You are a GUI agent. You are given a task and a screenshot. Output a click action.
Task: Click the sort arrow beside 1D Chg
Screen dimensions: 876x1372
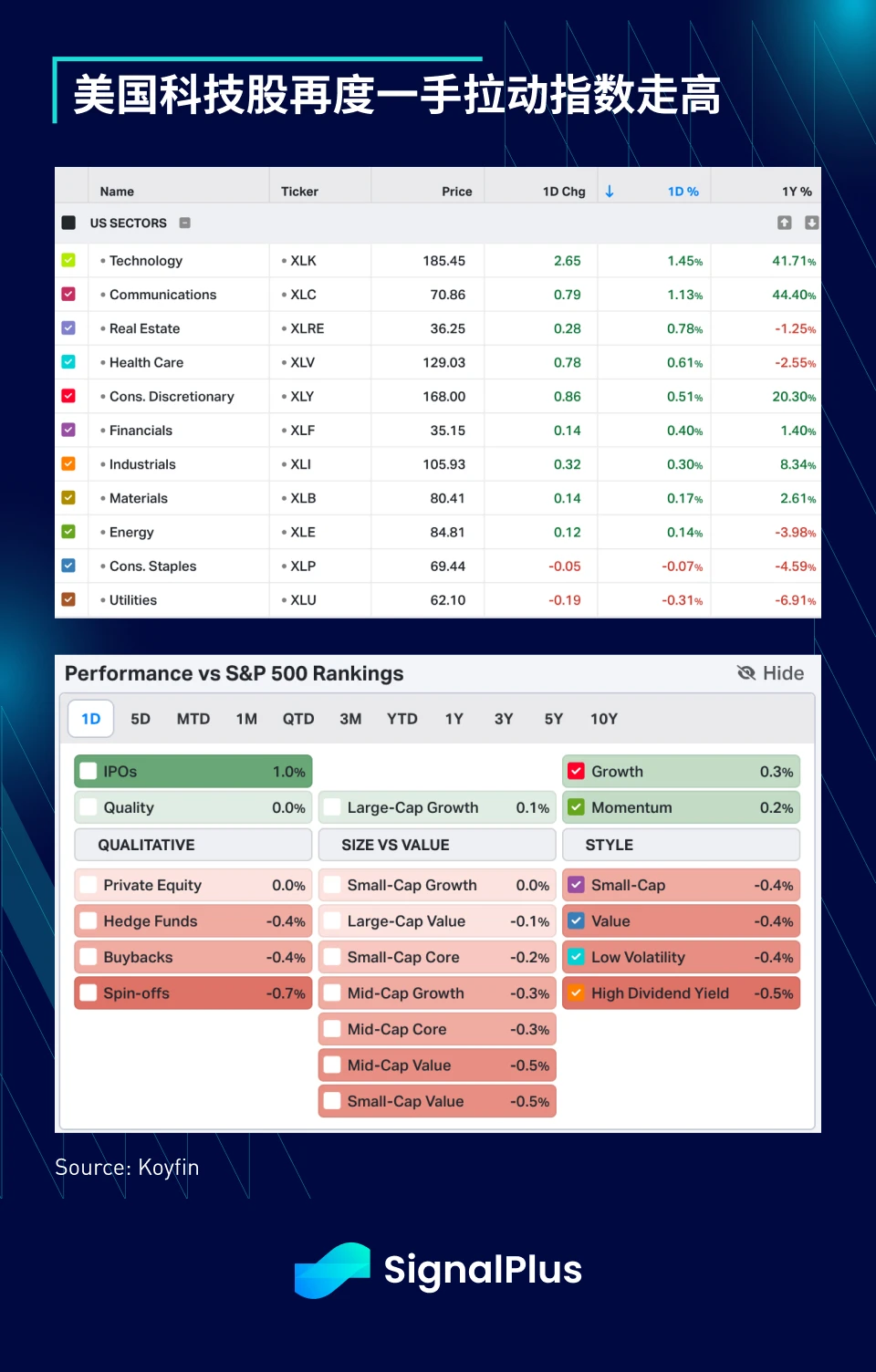coord(610,192)
